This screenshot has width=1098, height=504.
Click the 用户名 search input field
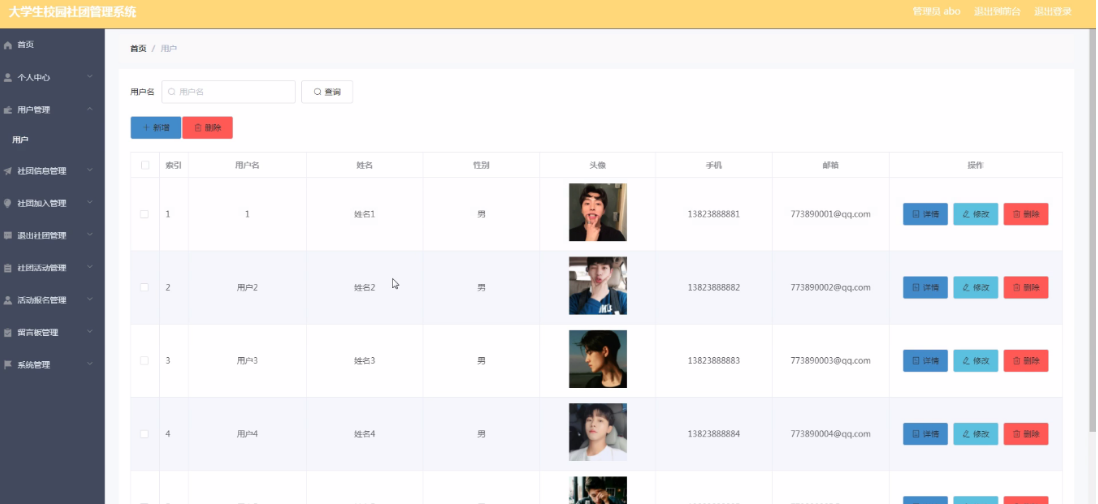(x=228, y=92)
